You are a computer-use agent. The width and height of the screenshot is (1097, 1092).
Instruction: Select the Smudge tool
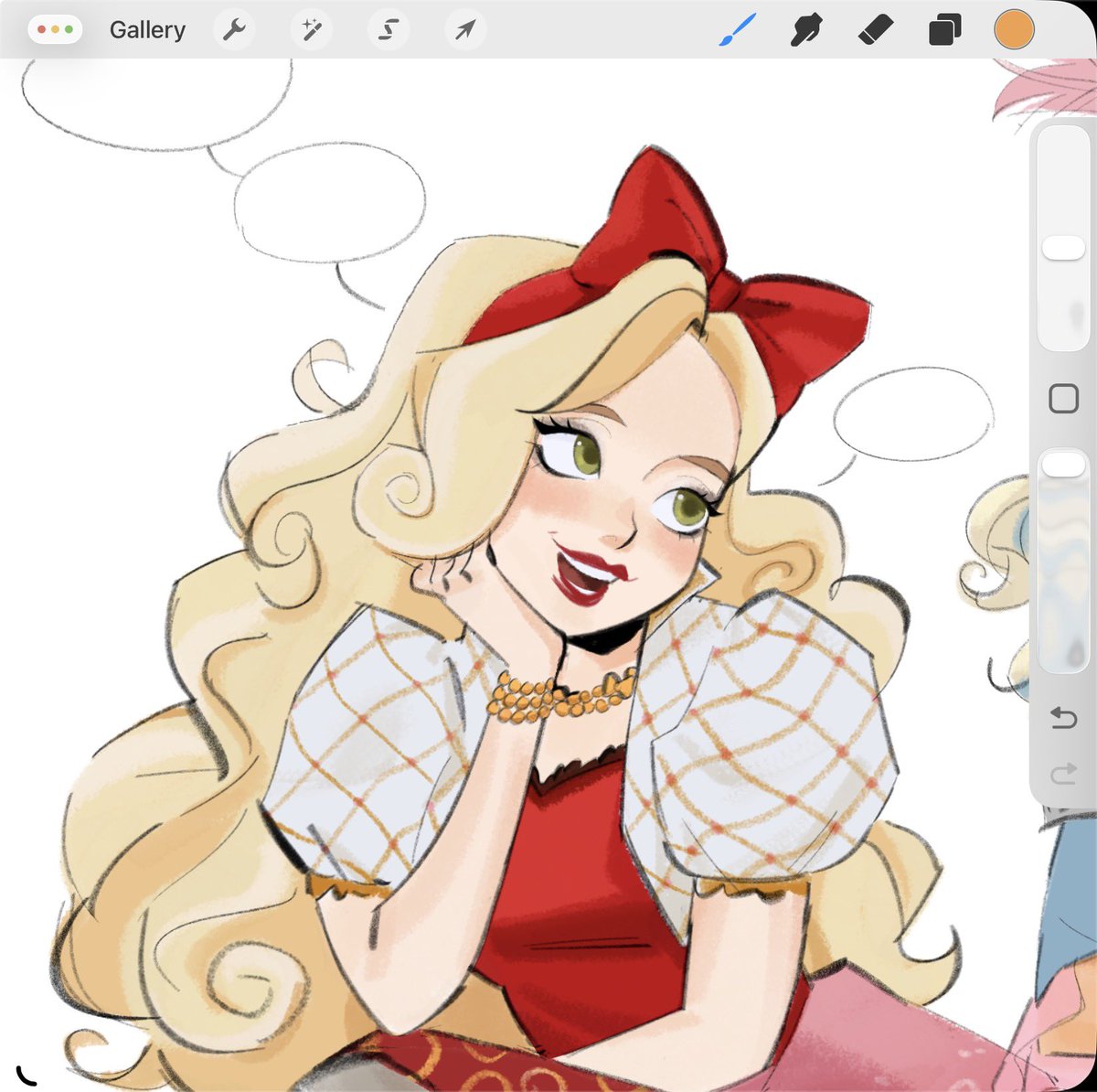pyautogui.click(x=806, y=31)
